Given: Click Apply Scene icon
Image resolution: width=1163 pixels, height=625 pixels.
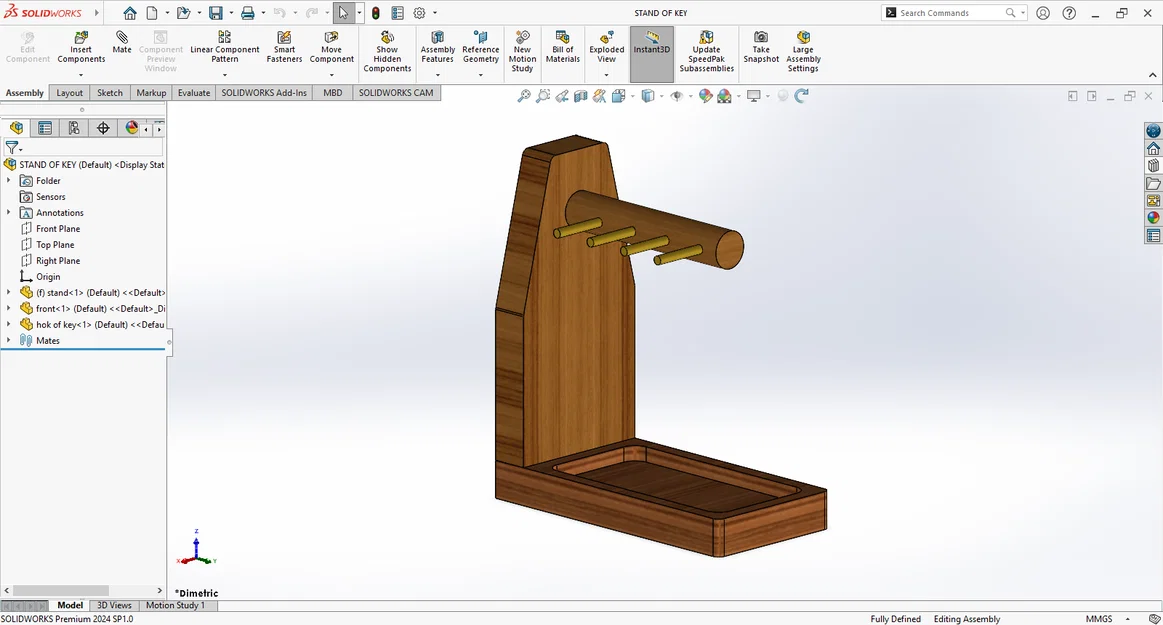Looking at the screenshot, I should 724,96.
